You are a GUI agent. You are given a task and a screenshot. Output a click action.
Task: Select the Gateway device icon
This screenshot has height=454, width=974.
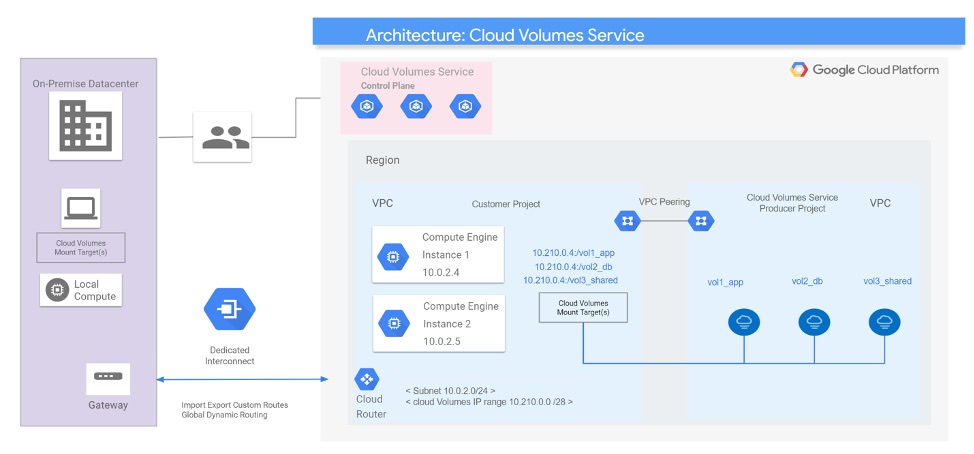[x=107, y=379]
